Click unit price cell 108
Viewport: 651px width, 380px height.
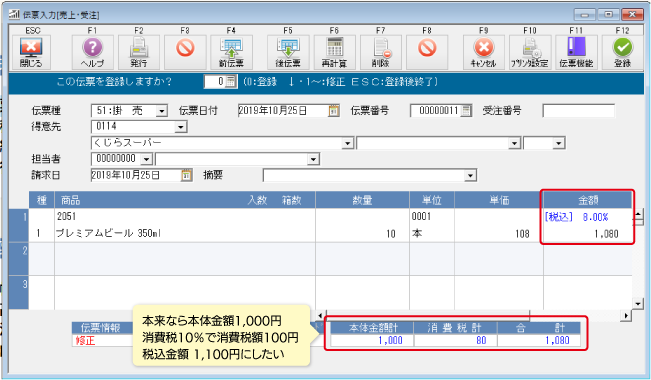click(x=522, y=234)
